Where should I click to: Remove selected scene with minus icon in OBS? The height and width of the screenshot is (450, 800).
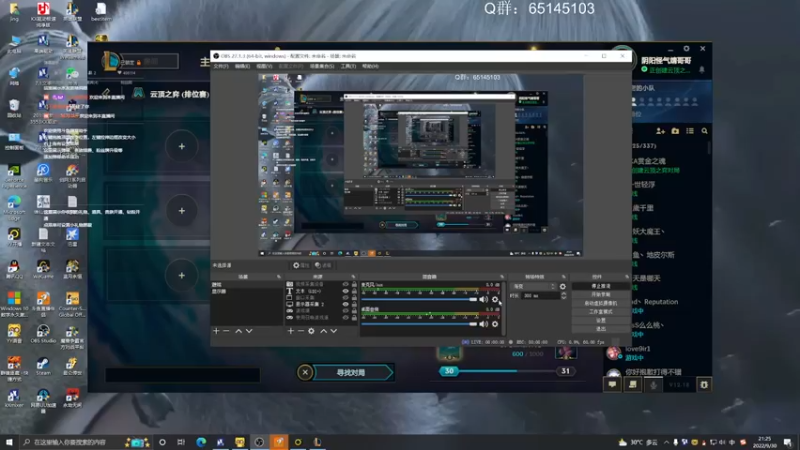pyautogui.click(x=227, y=331)
